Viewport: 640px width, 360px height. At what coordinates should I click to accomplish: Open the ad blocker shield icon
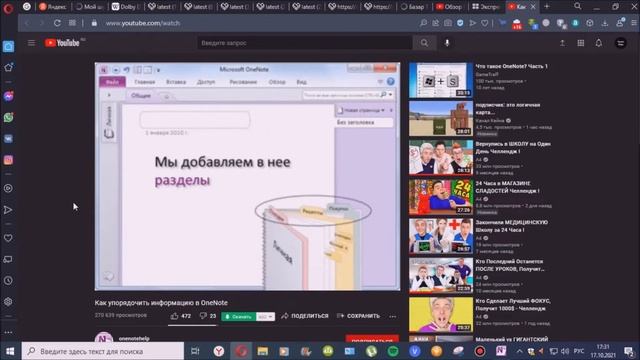(460, 23)
